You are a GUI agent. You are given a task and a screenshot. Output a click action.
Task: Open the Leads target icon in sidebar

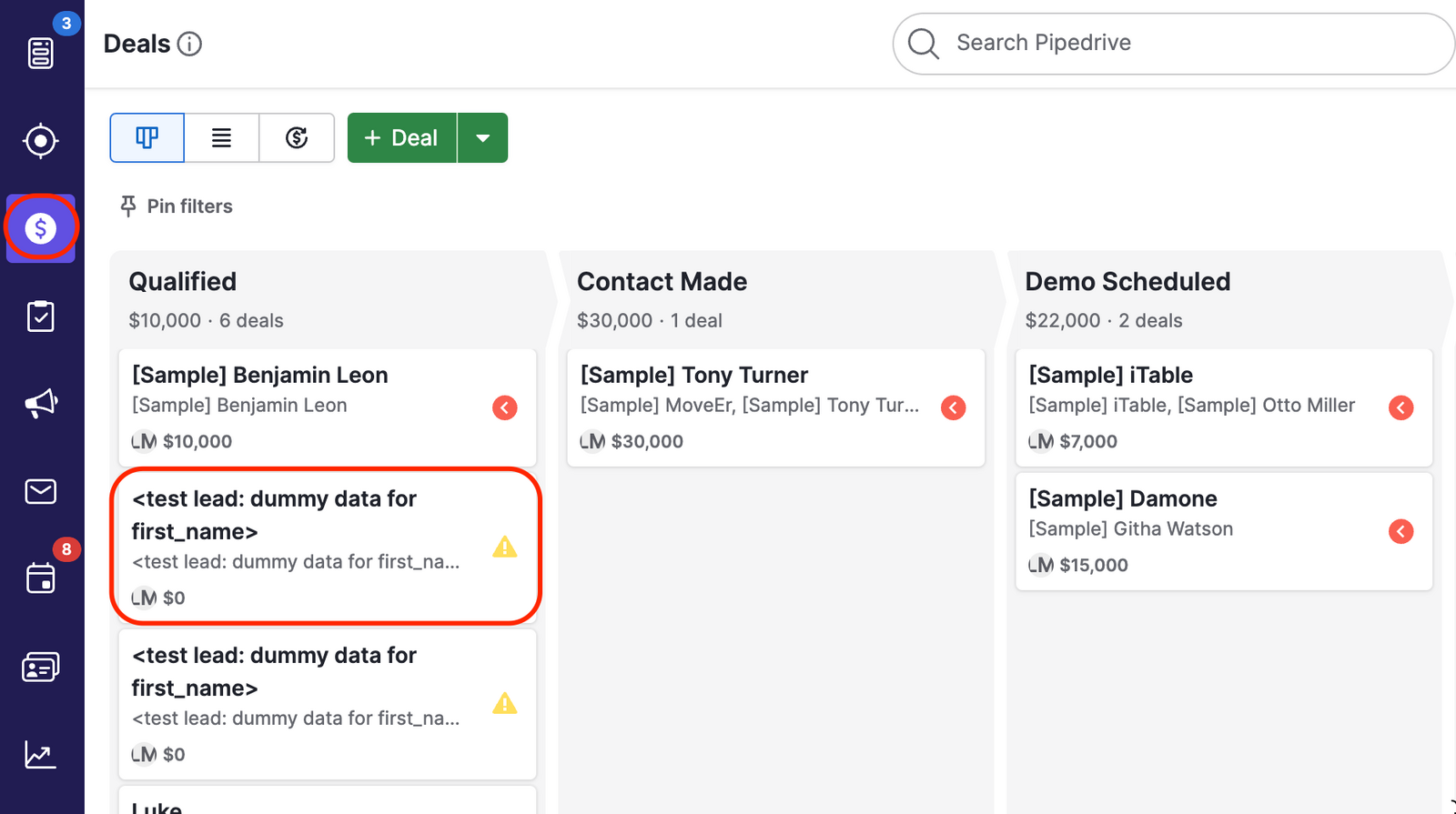[x=41, y=141]
